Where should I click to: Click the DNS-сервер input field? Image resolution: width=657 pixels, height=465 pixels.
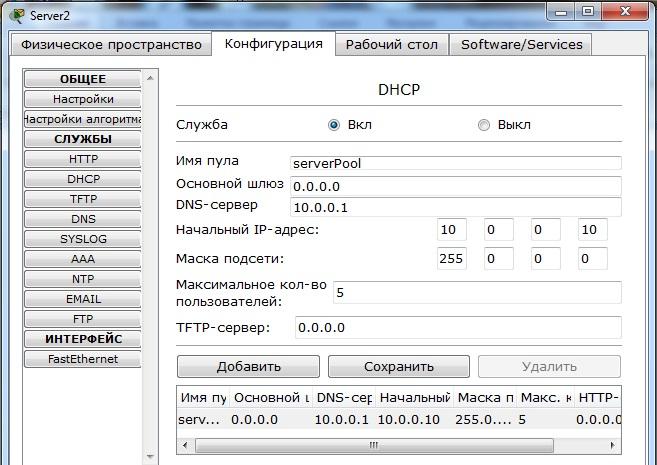455,207
